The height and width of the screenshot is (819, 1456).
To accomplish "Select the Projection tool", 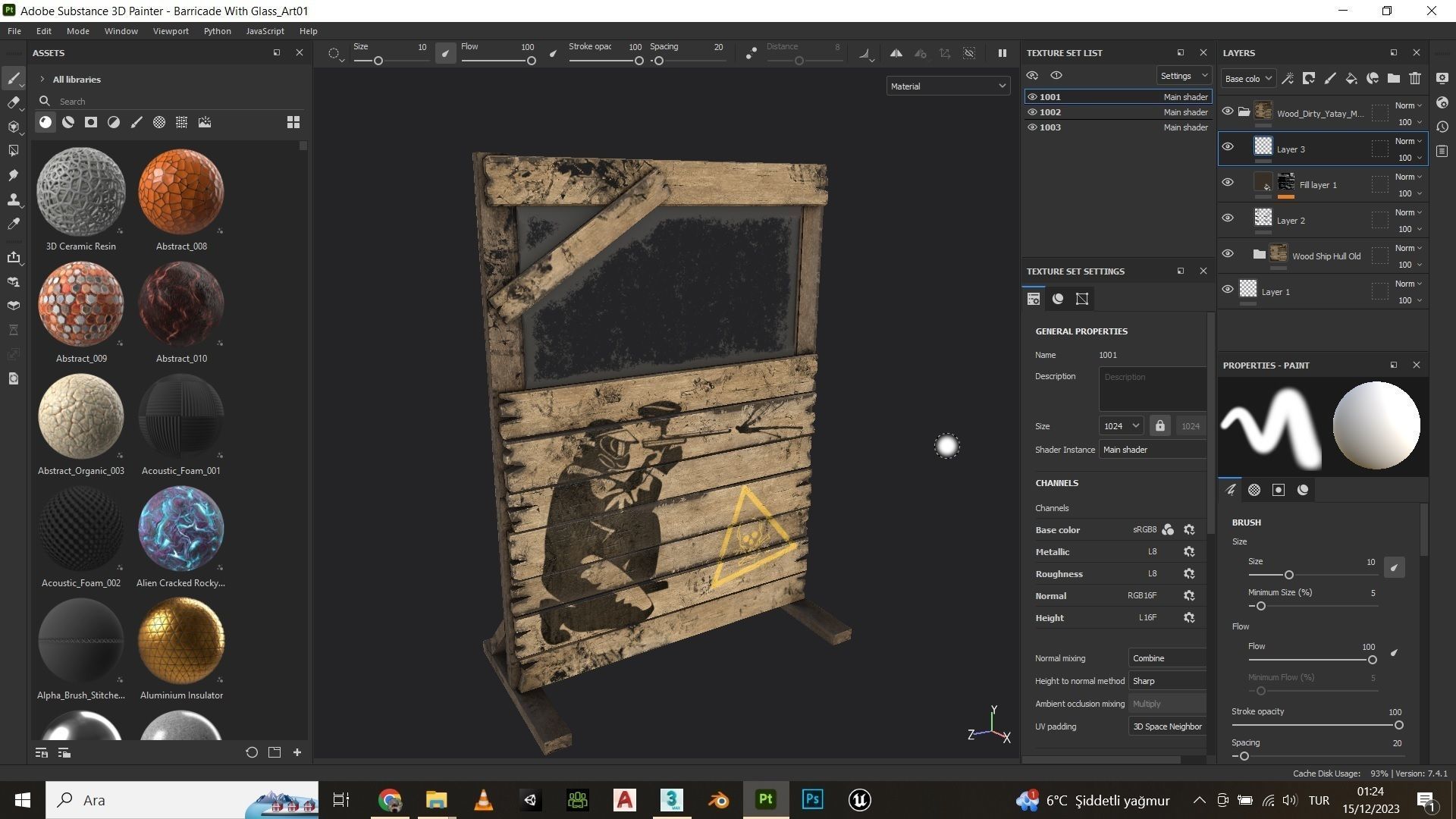I will tap(14, 127).
